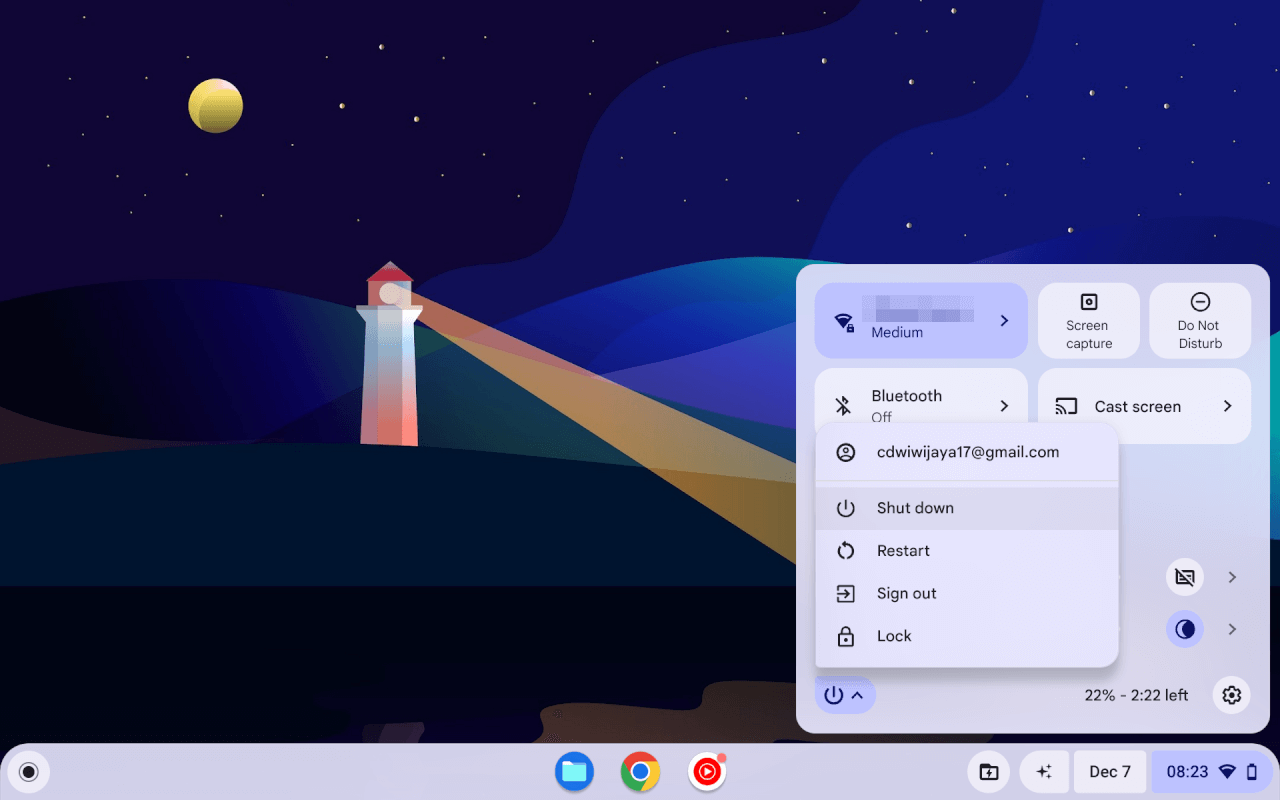Viewport: 1280px width, 800px height.
Task: Select Shut down from the power menu
Action: 916,507
